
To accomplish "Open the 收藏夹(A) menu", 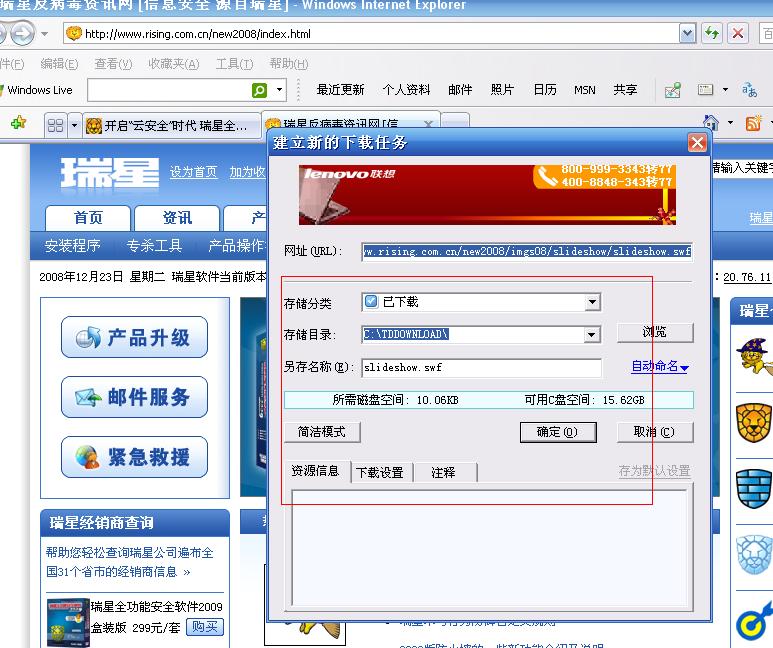I will click(x=174, y=64).
